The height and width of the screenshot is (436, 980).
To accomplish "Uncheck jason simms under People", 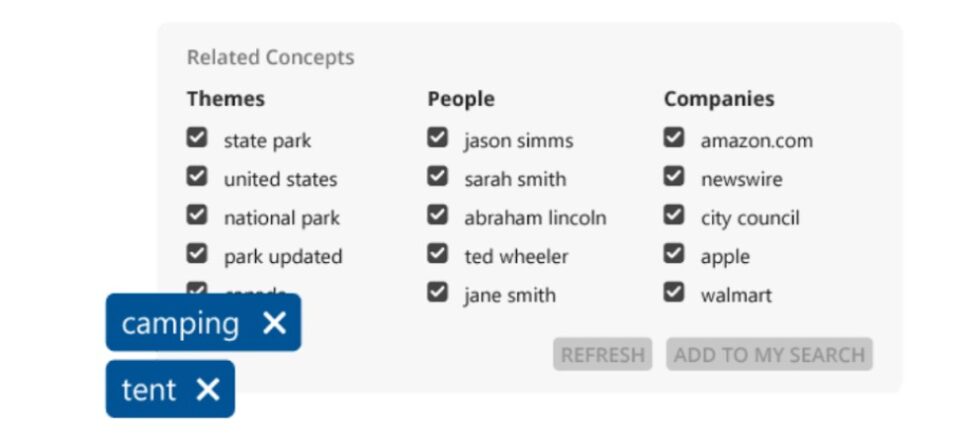I will pyautogui.click(x=438, y=138).
